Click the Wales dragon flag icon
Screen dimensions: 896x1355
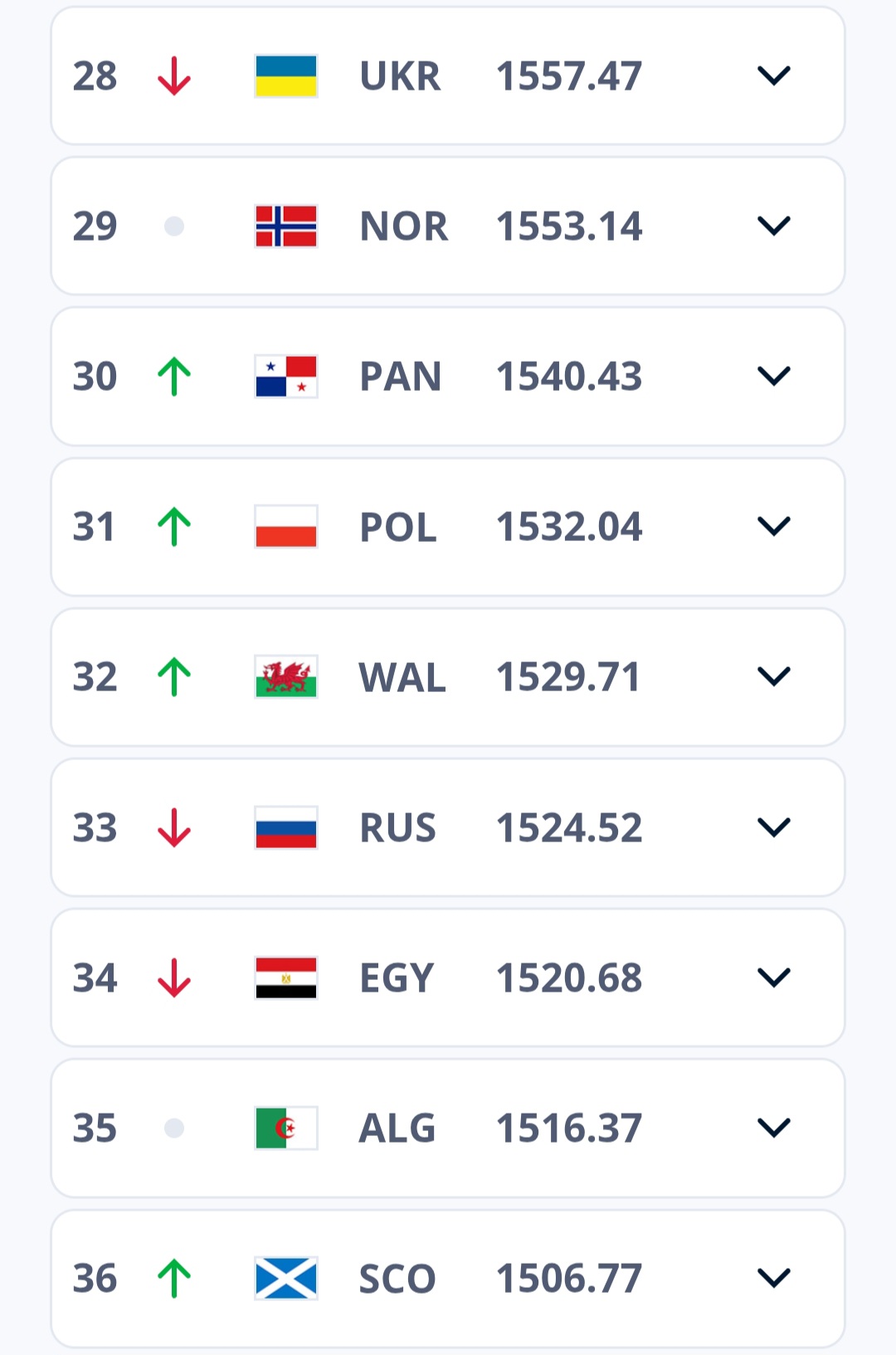click(x=286, y=677)
